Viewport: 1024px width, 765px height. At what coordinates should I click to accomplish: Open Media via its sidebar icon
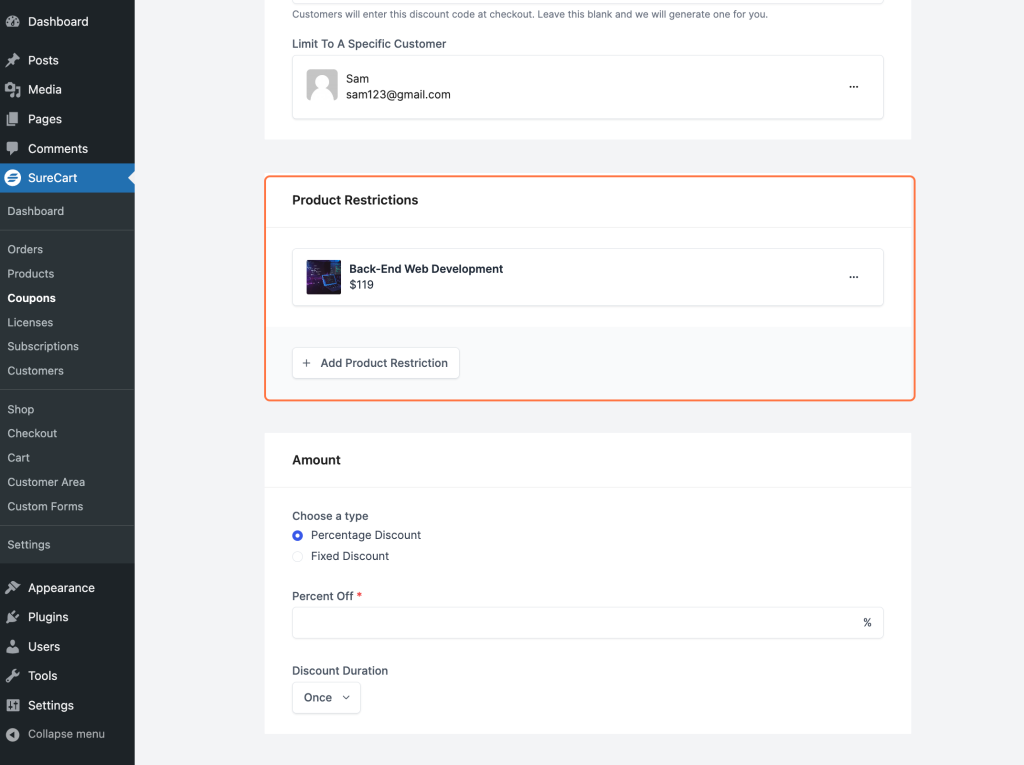coord(13,90)
